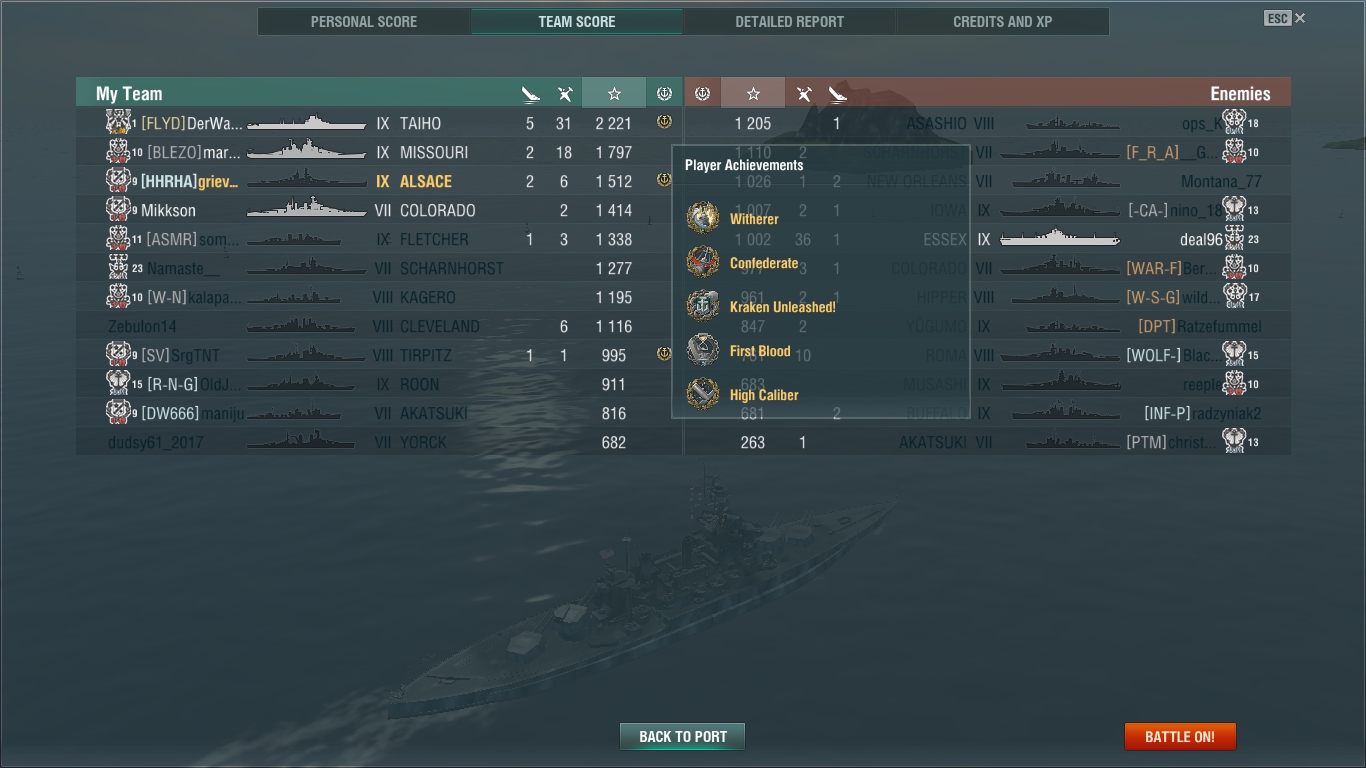Select the ALSACE player row
This screenshot has width=1366, height=768.
point(379,181)
